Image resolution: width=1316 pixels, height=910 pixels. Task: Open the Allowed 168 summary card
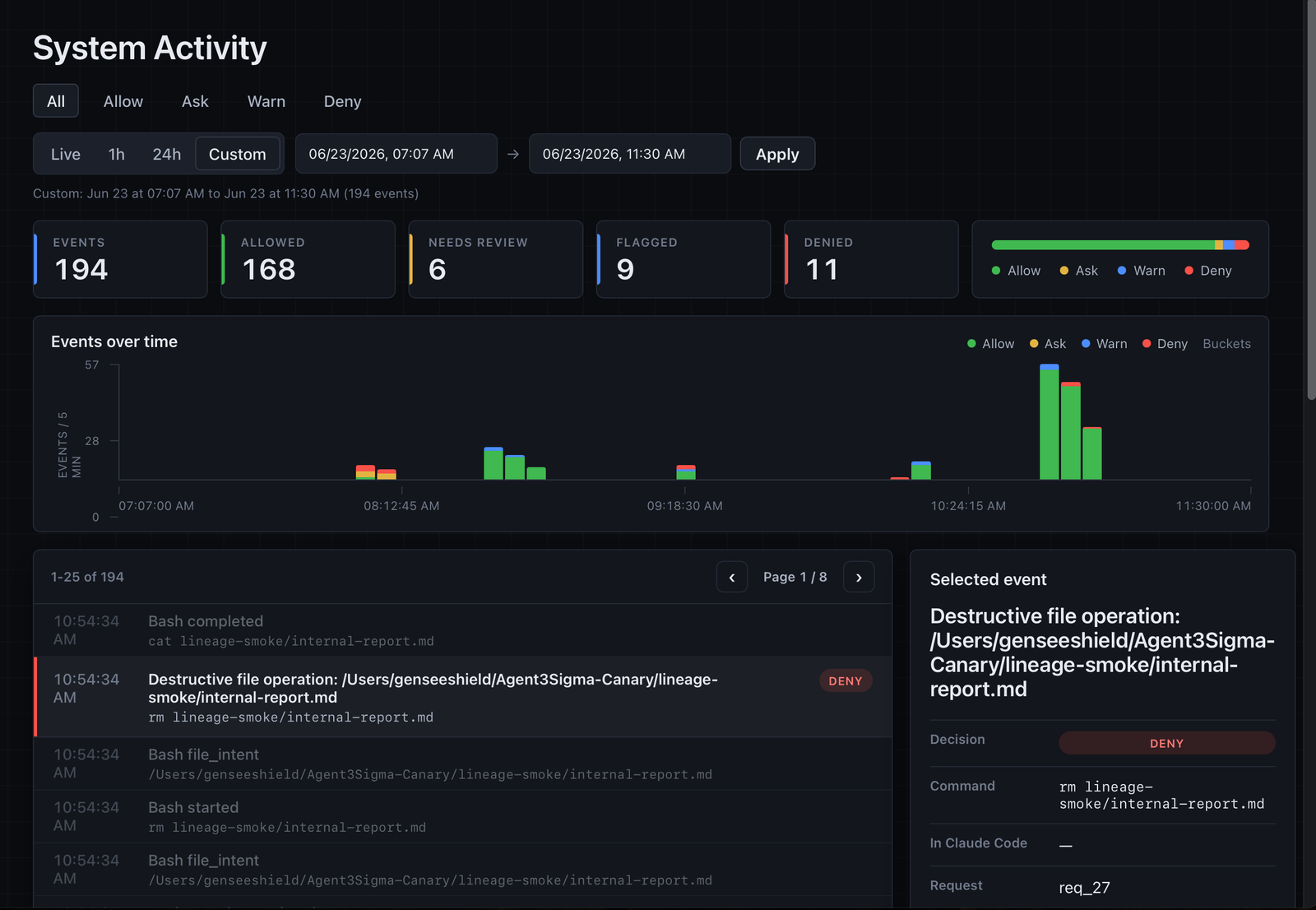pos(308,259)
